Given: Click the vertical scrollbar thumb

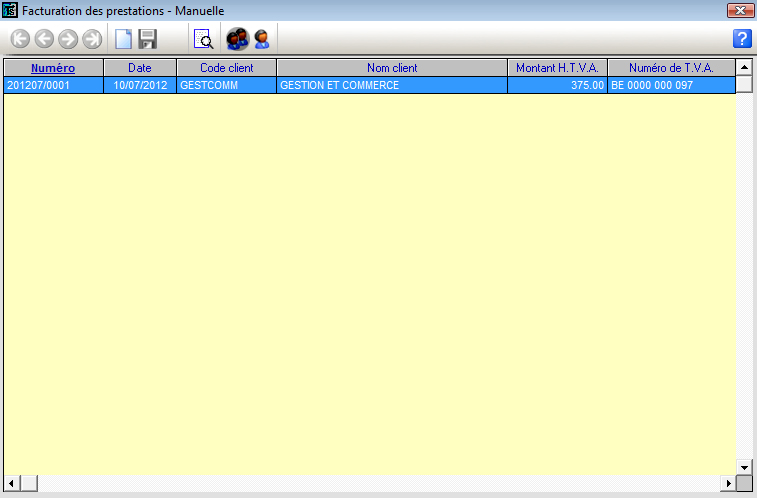Looking at the screenshot, I should click(x=744, y=84).
